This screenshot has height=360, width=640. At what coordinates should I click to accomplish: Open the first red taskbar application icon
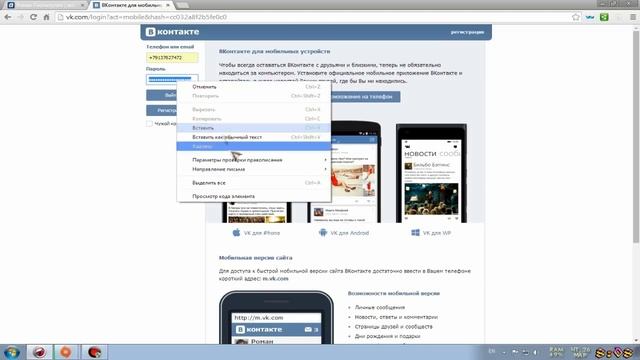(39, 352)
